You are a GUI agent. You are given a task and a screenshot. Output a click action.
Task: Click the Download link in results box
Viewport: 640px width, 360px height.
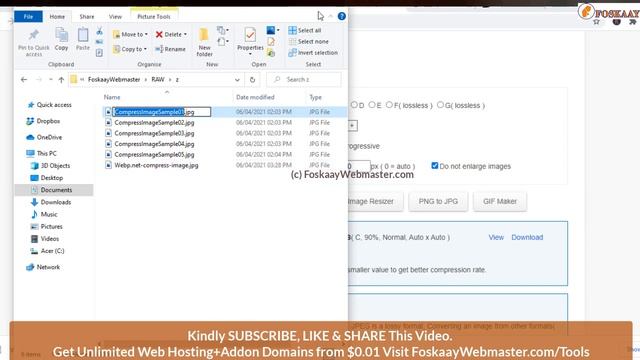(x=527, y=237)
